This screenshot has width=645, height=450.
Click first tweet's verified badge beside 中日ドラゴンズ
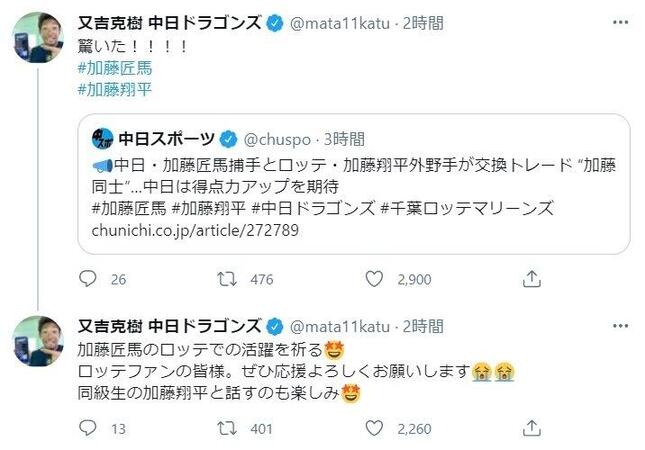click(x=274, y=21)
